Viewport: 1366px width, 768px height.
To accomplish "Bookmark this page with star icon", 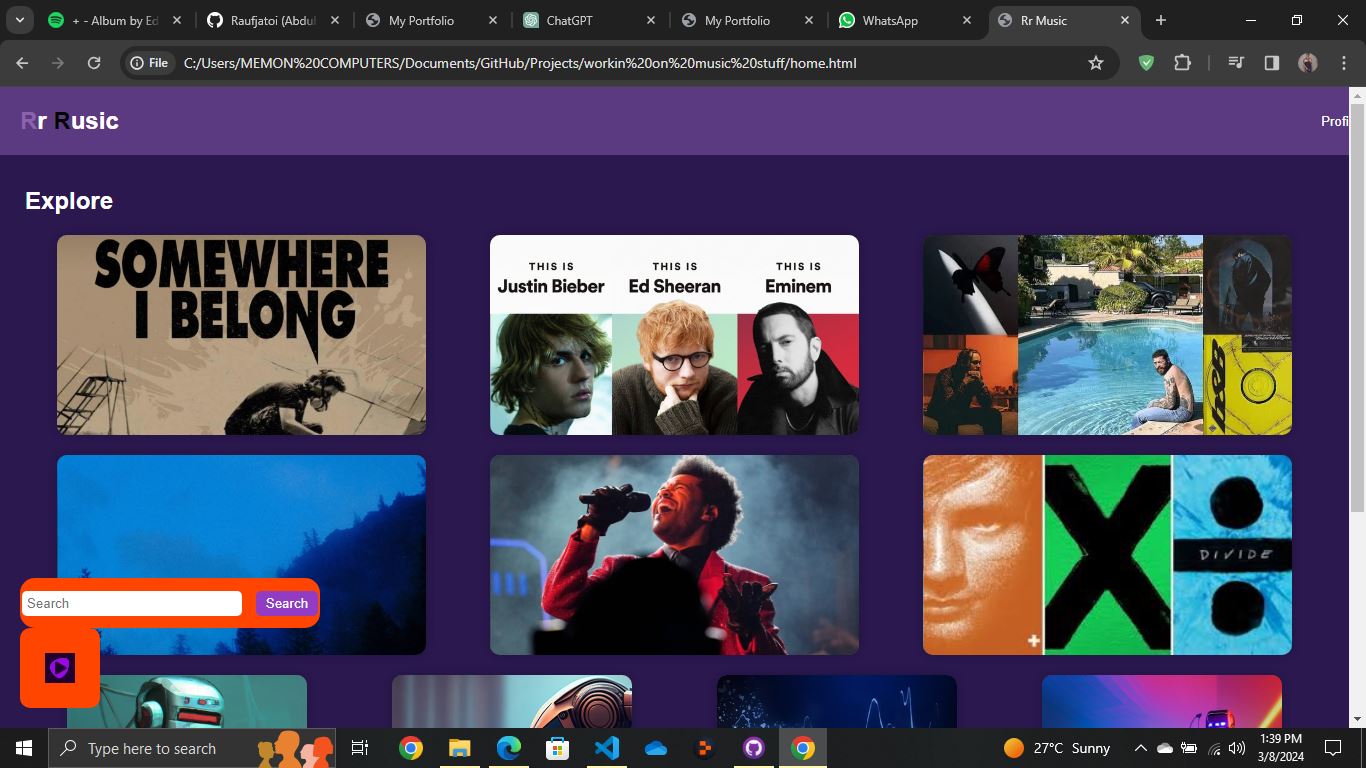I will [x=1096, y=63].
